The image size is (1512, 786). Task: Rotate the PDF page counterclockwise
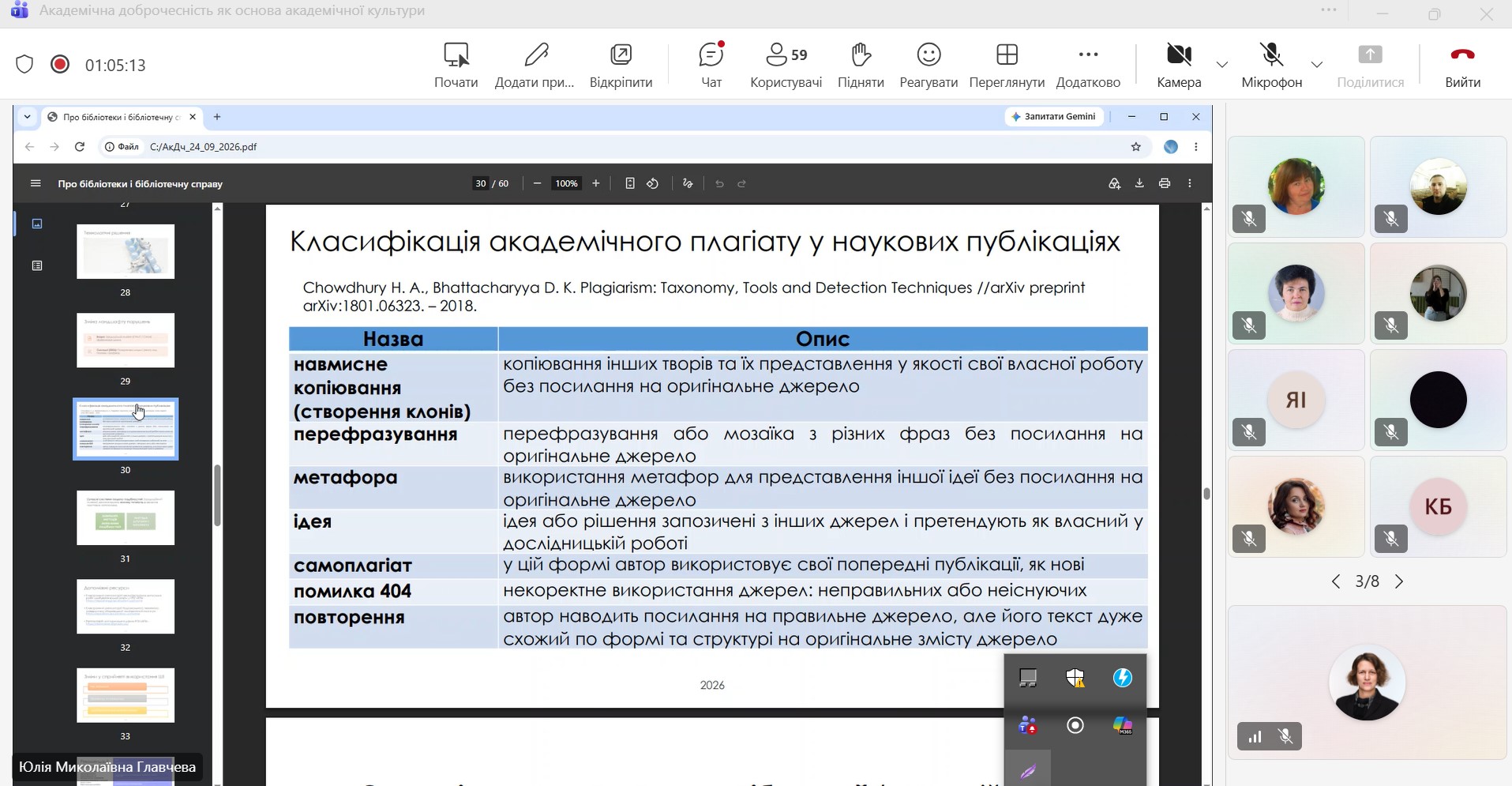pos(653,183)
